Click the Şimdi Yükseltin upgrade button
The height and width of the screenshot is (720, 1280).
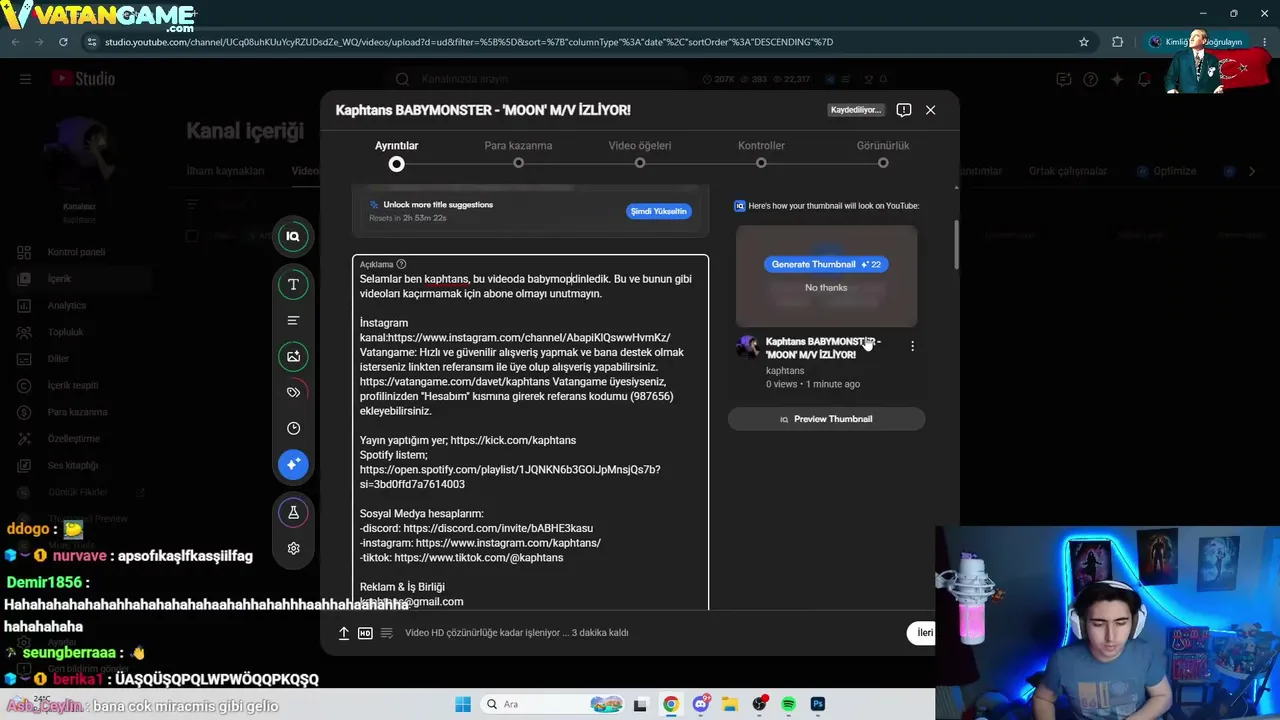point(659,211)
